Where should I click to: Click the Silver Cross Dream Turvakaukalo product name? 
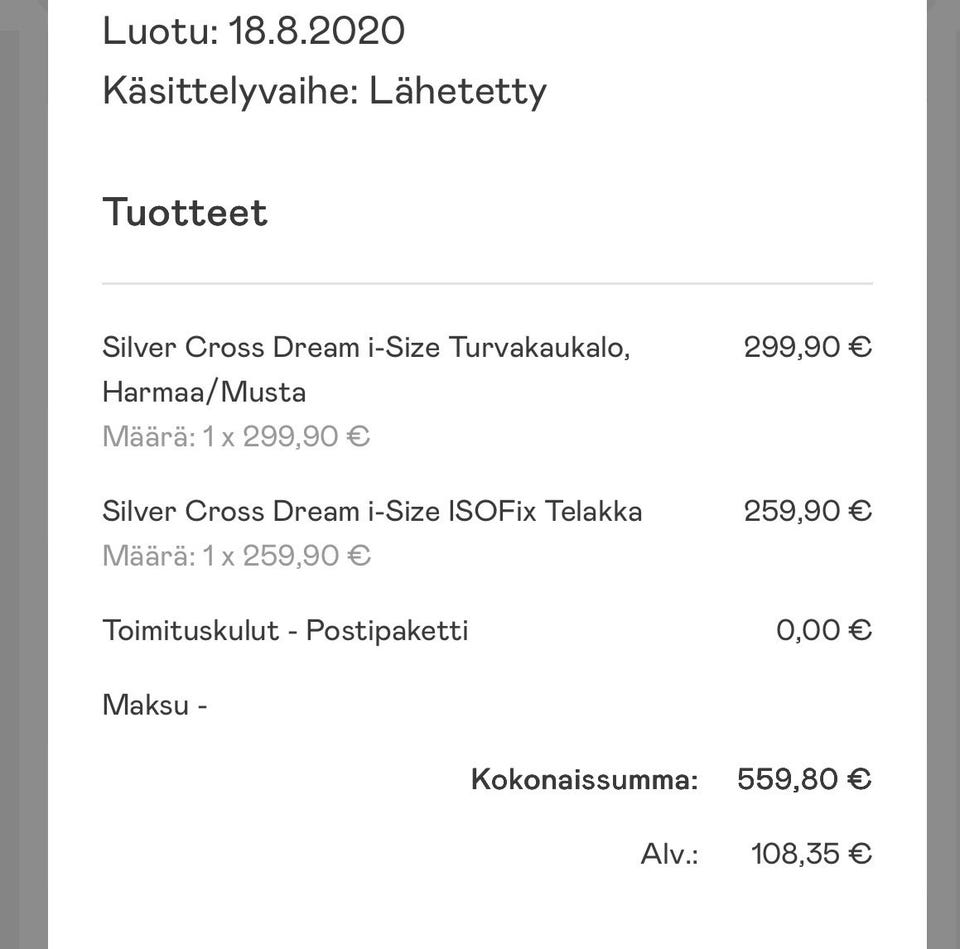click(366, 348)
